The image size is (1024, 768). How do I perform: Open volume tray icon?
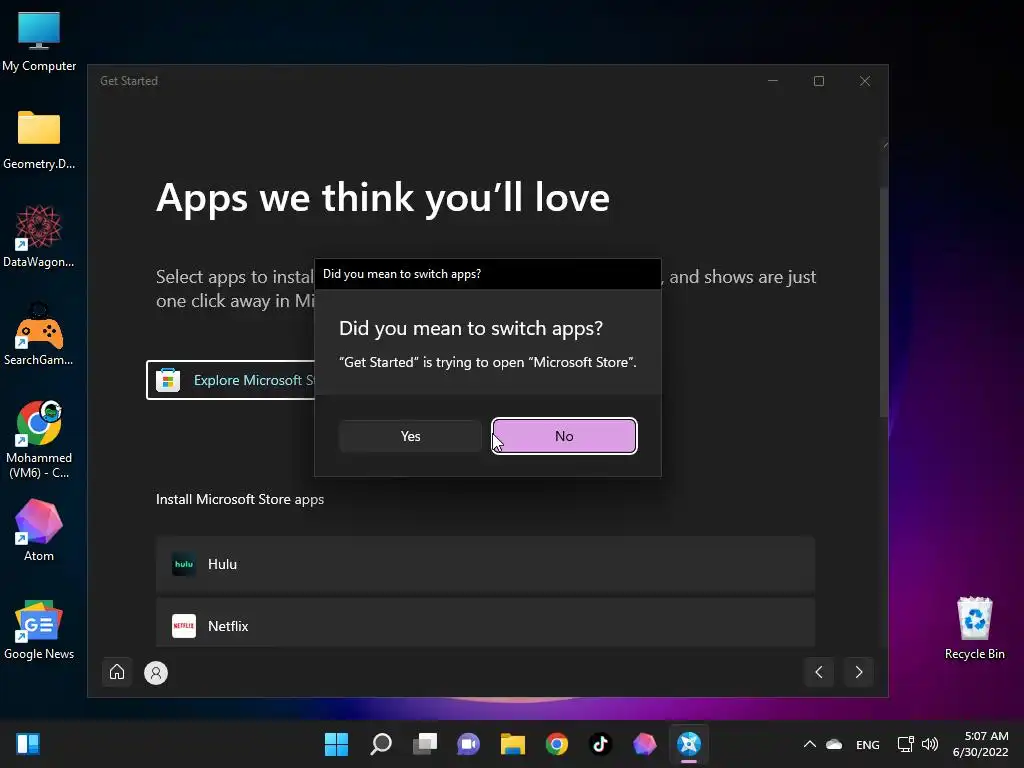pos(930,744)
